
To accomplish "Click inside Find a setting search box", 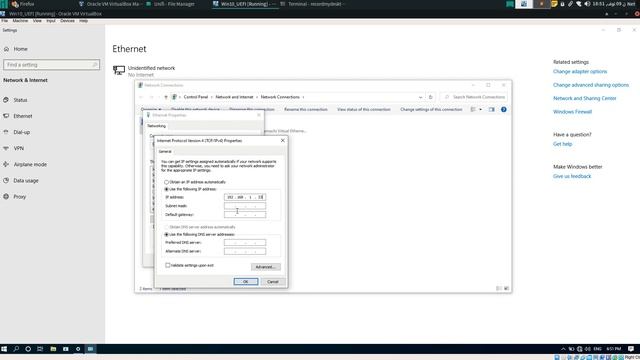I will (x=51, y=65).
